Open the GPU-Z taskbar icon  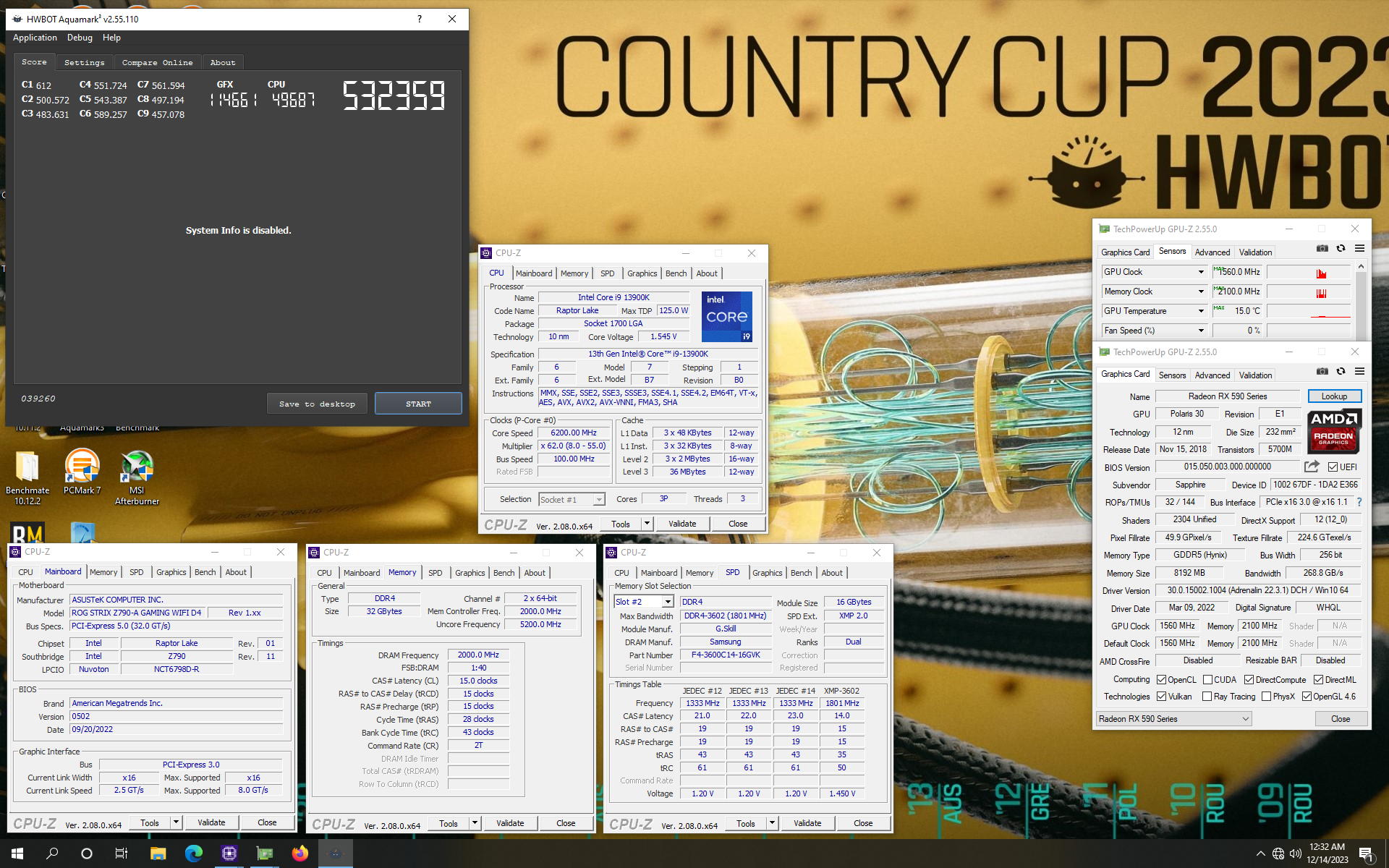[x=264, y=854]
